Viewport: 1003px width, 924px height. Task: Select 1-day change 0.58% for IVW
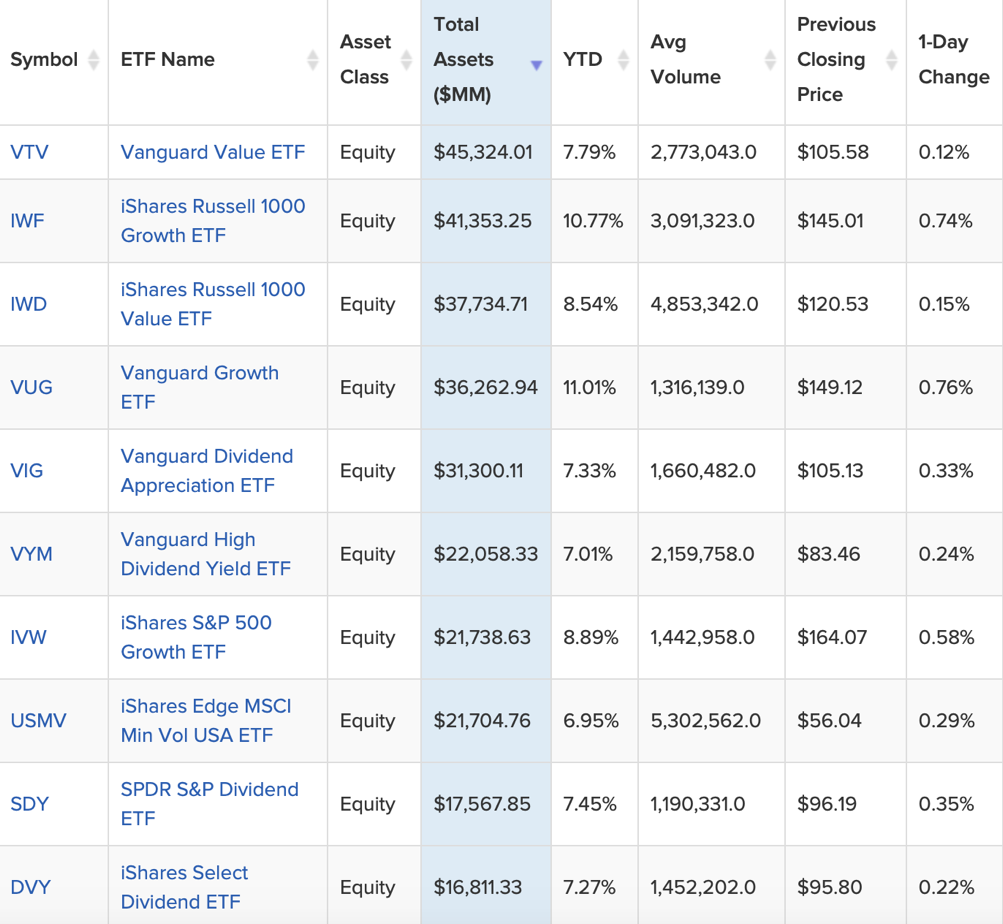pyautogui.click(x=947, y=637)
